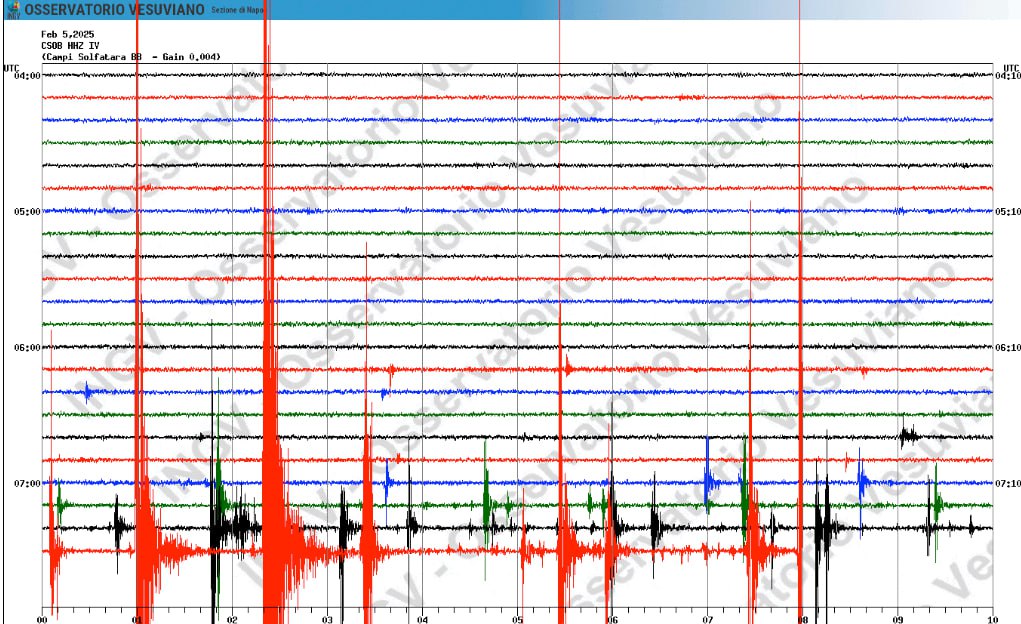Select station code 'CSOB HHZ IV'
Image resolution: width=1021 pixels, height=624 pixels.
[70, 46]
